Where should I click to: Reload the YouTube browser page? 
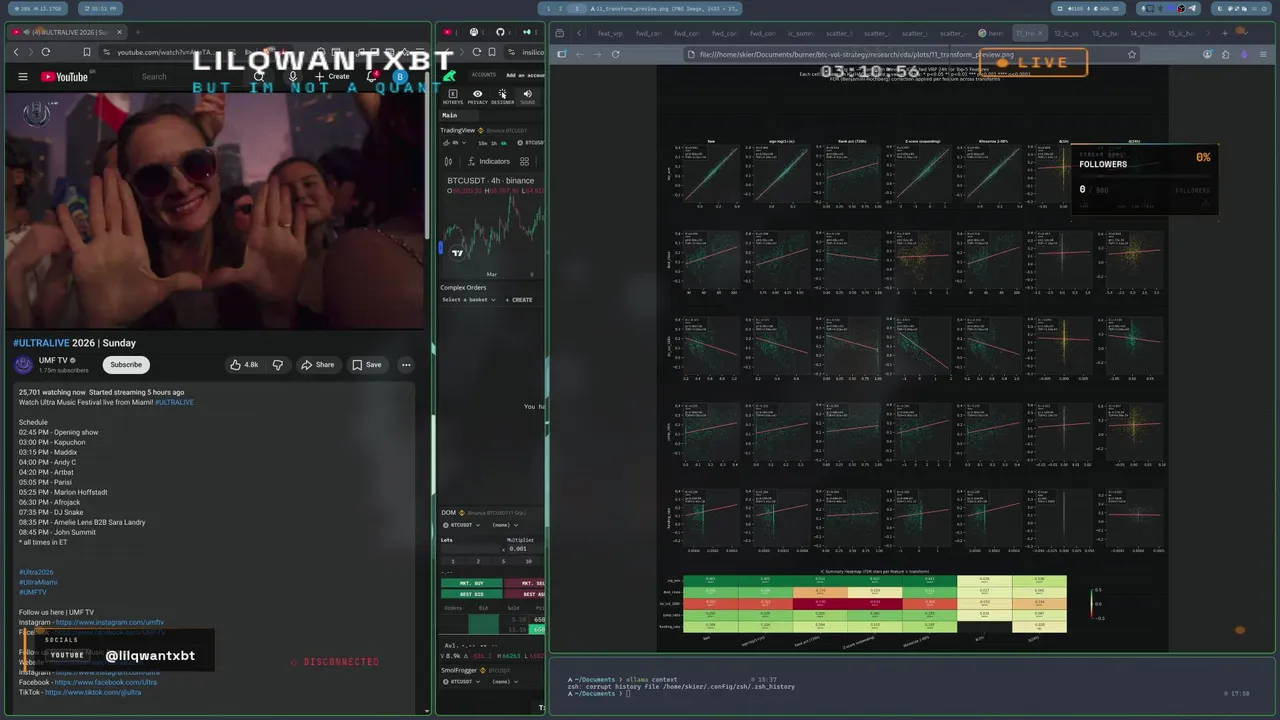point(46,52)
